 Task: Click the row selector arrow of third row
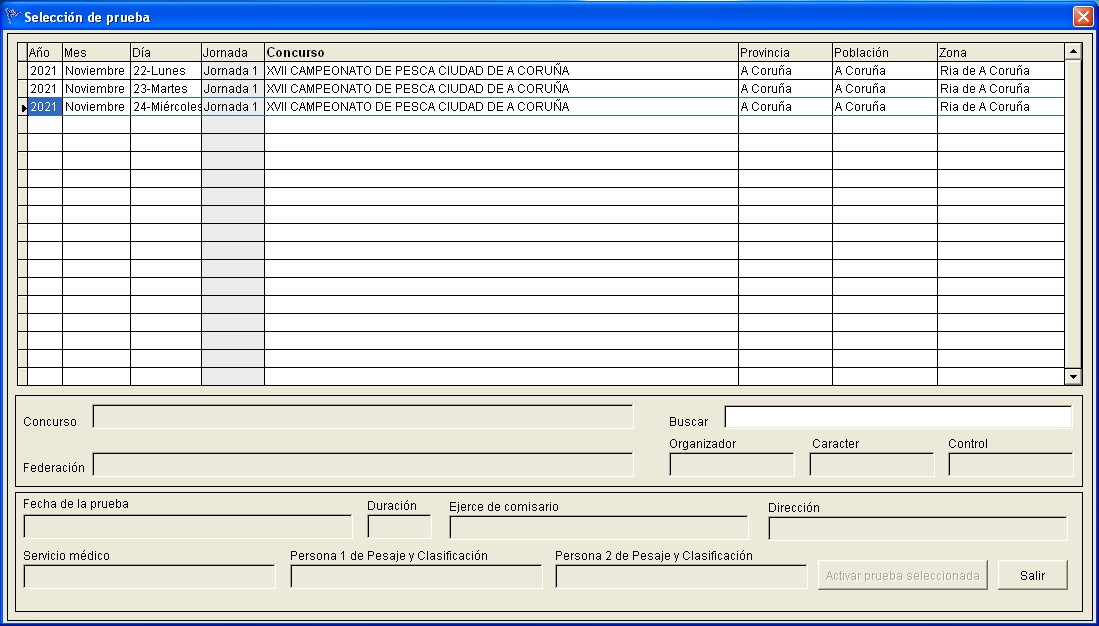coord(22,107)
